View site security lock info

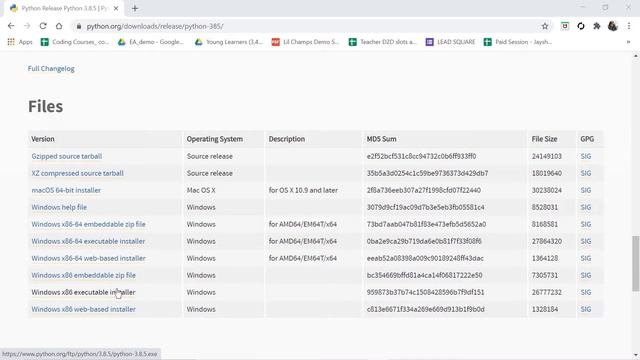(x=79, y=26)
